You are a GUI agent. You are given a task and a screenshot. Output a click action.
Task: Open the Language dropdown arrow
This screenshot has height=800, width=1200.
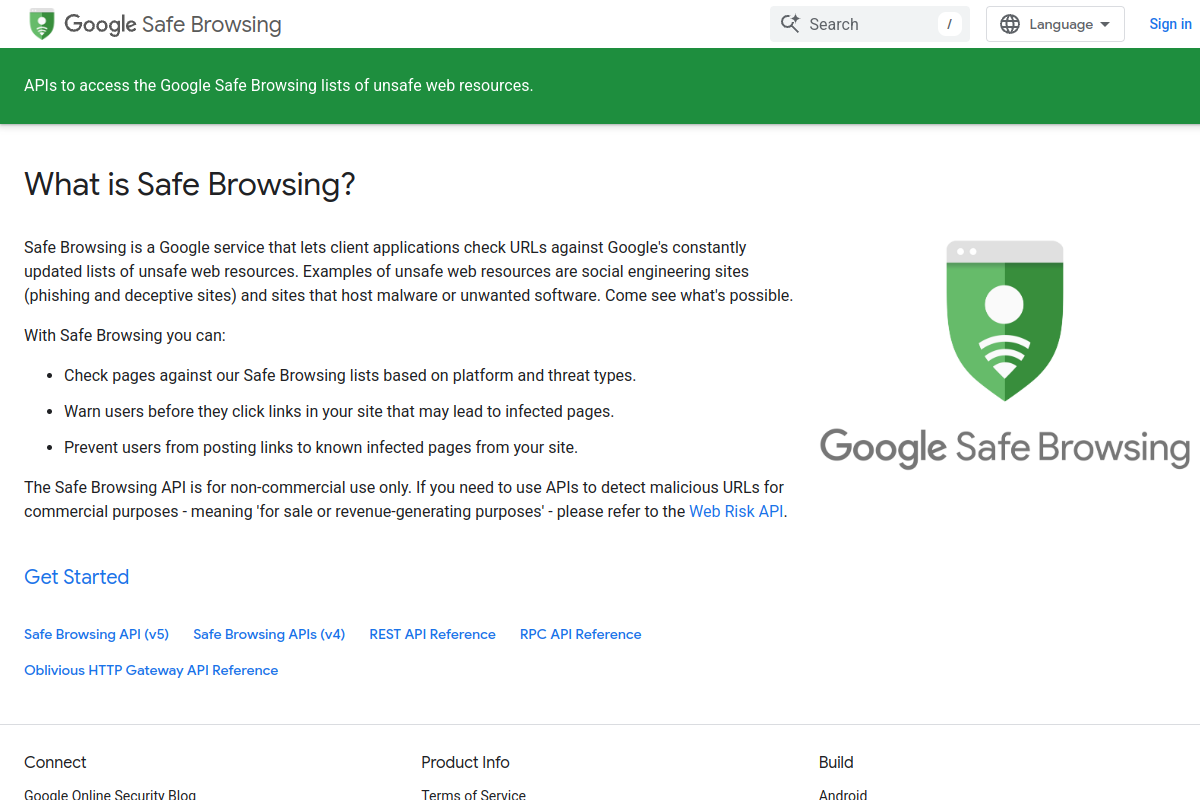1105,24
